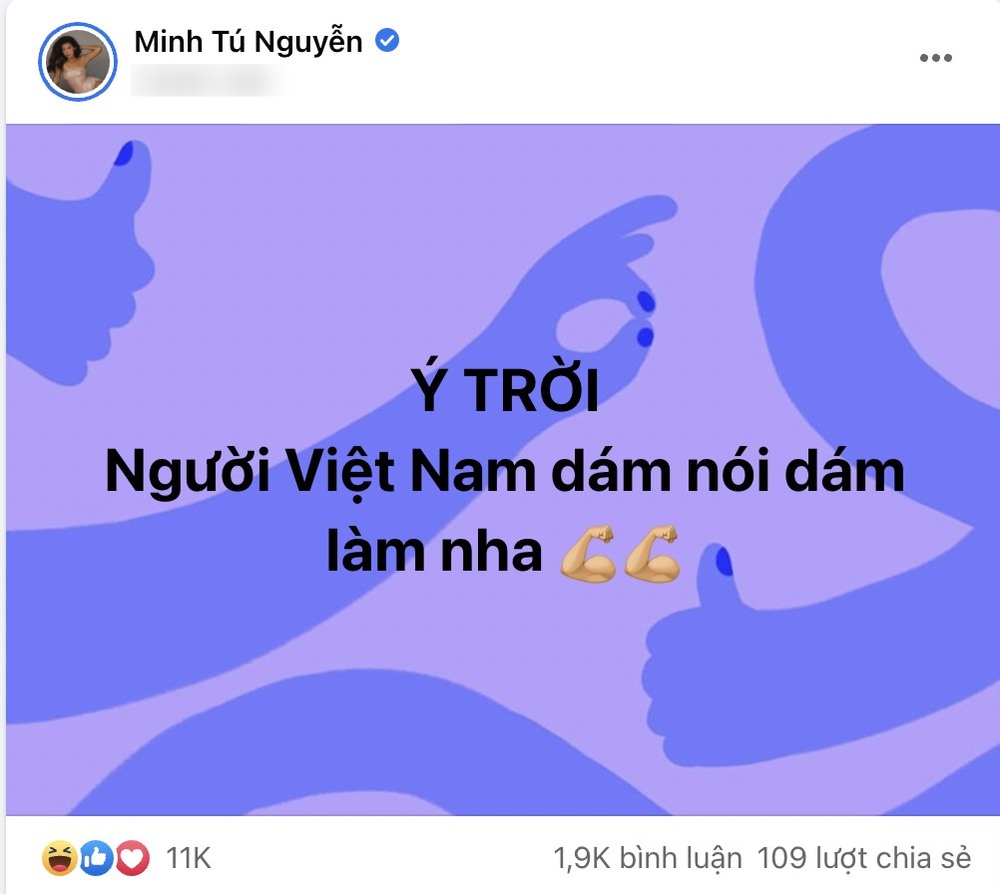
Task: Click the blue verified badge
Action: pyautogui.click(x=387, y=40)
